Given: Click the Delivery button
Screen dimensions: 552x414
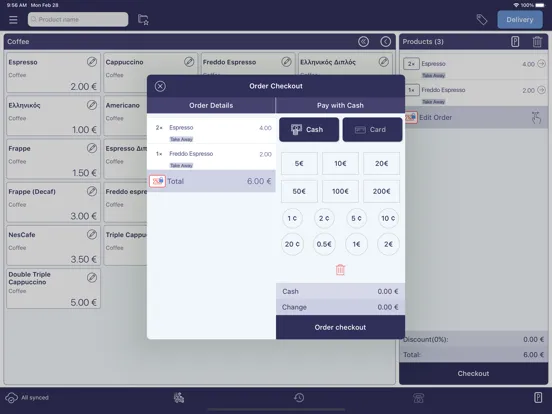Looking at the screenshot, I should point(520,20).
